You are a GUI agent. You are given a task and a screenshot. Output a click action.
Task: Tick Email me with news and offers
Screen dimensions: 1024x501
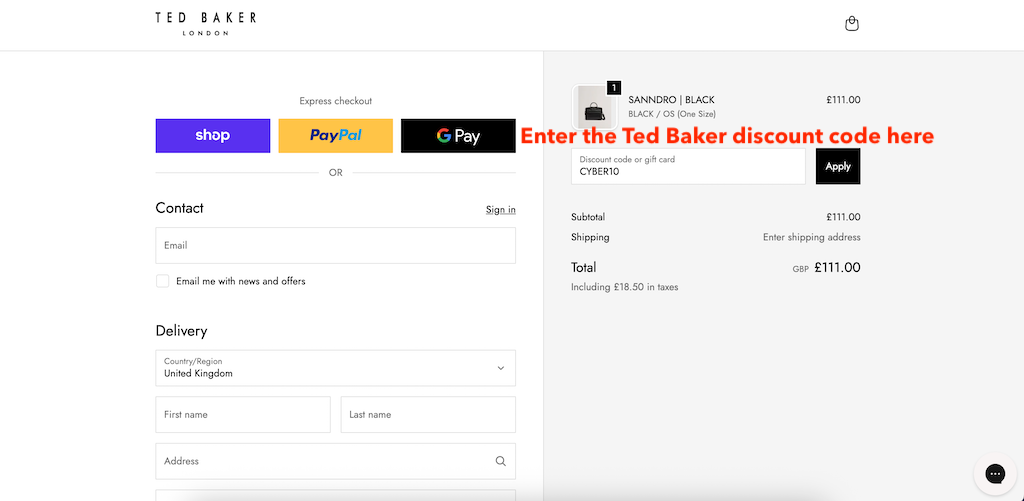pos(163,282)
